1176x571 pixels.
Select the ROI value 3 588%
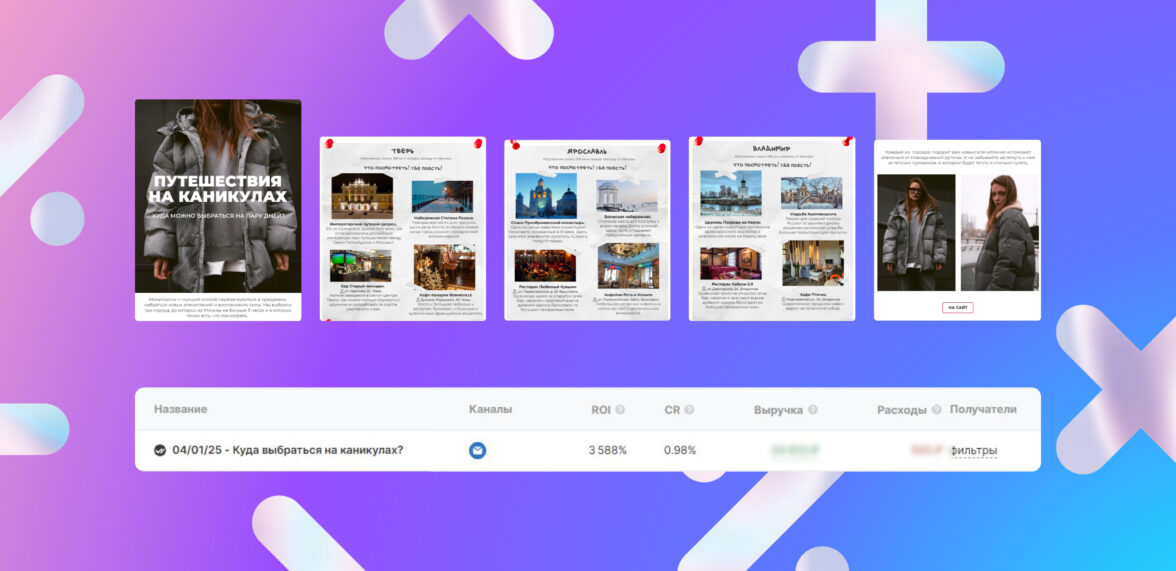608,450
